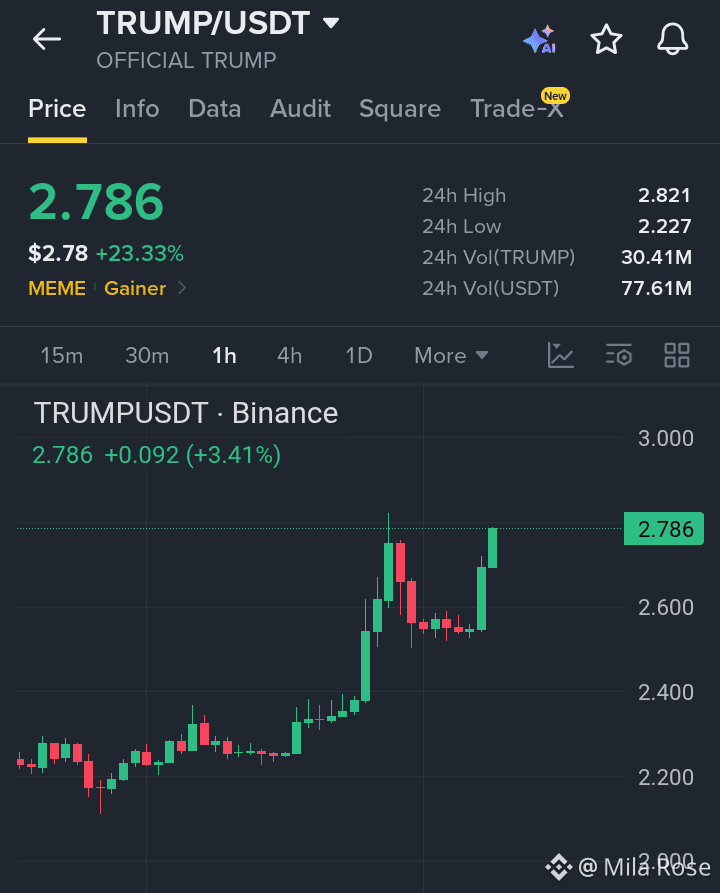This screenshot has height=893, width=720.
Task: Tap the MEME tag
Action: [x=57, y=288]
